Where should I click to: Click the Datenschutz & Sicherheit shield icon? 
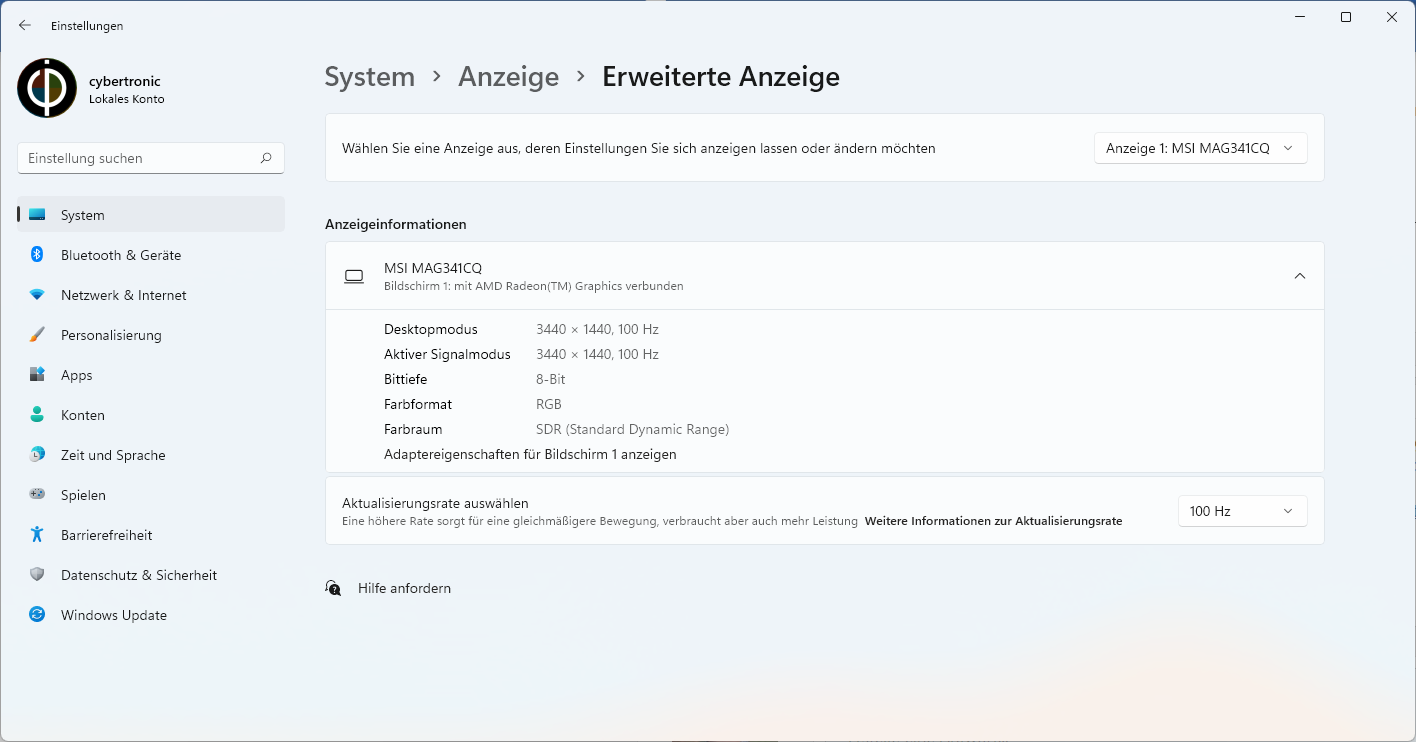click(37, 575)
